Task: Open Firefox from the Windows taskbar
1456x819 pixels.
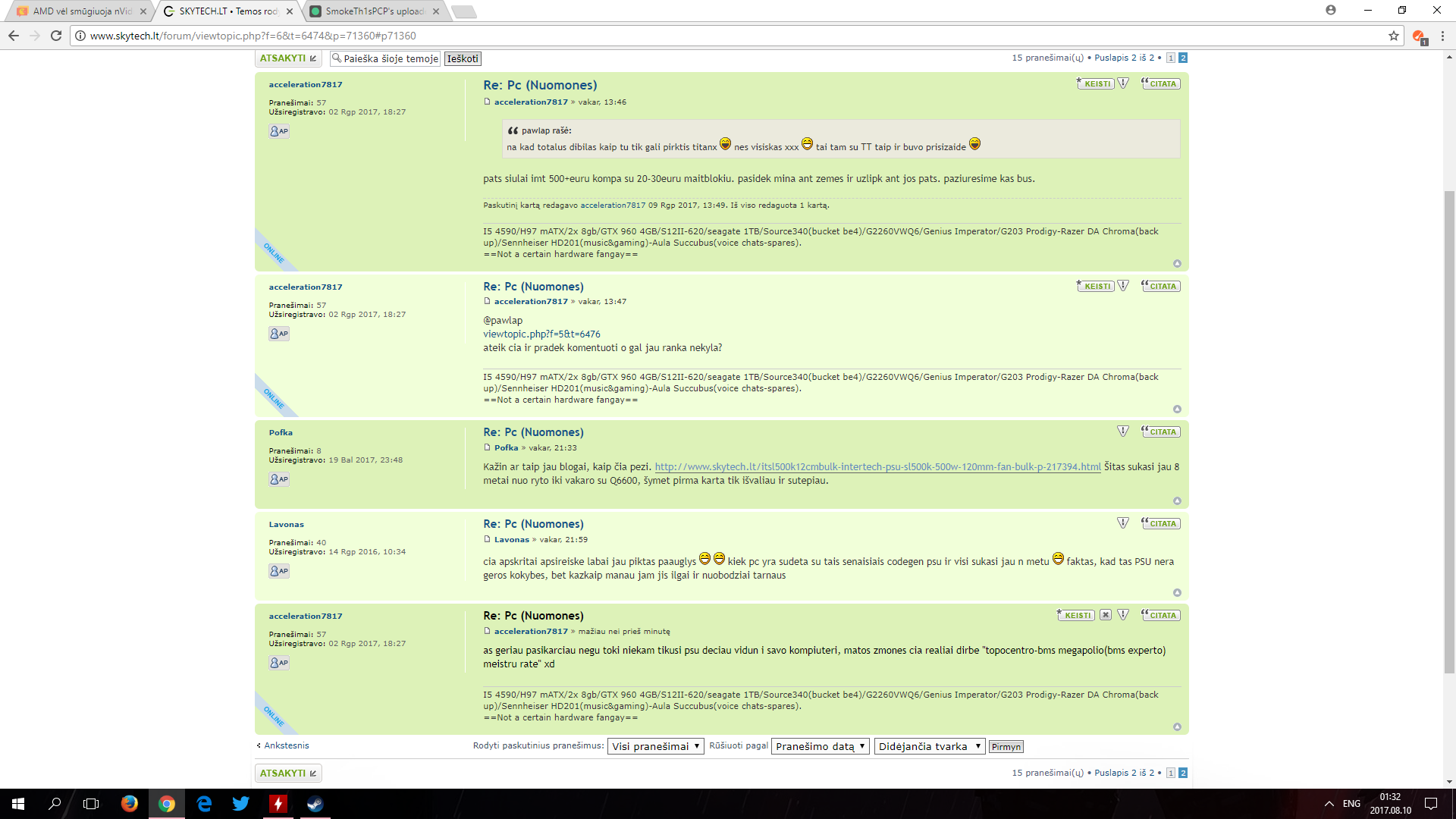Action: tap(130, 804)
